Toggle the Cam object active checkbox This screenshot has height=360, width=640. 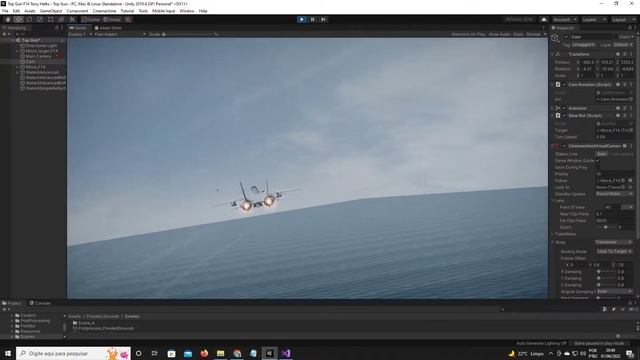[566, 37]
